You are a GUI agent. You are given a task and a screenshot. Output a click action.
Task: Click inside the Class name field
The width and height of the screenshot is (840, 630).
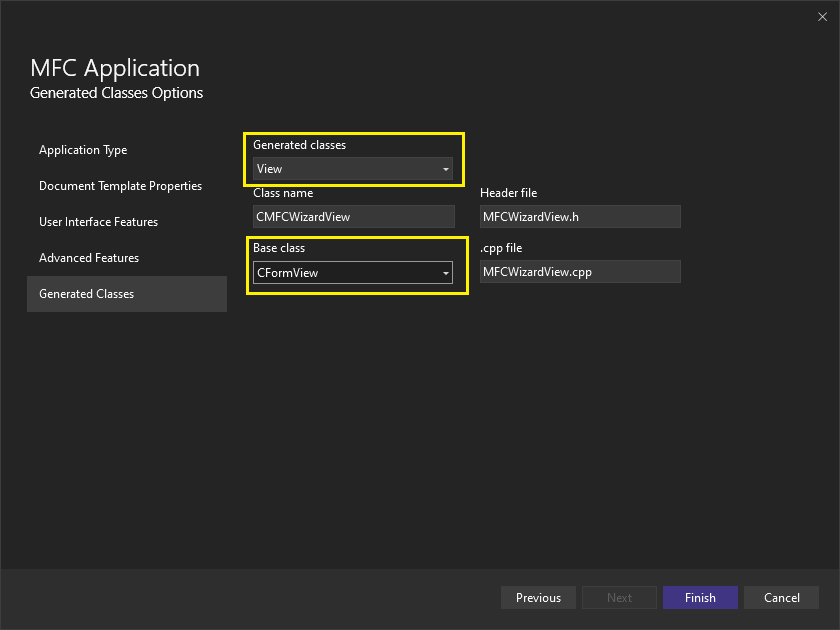point(352,216)
